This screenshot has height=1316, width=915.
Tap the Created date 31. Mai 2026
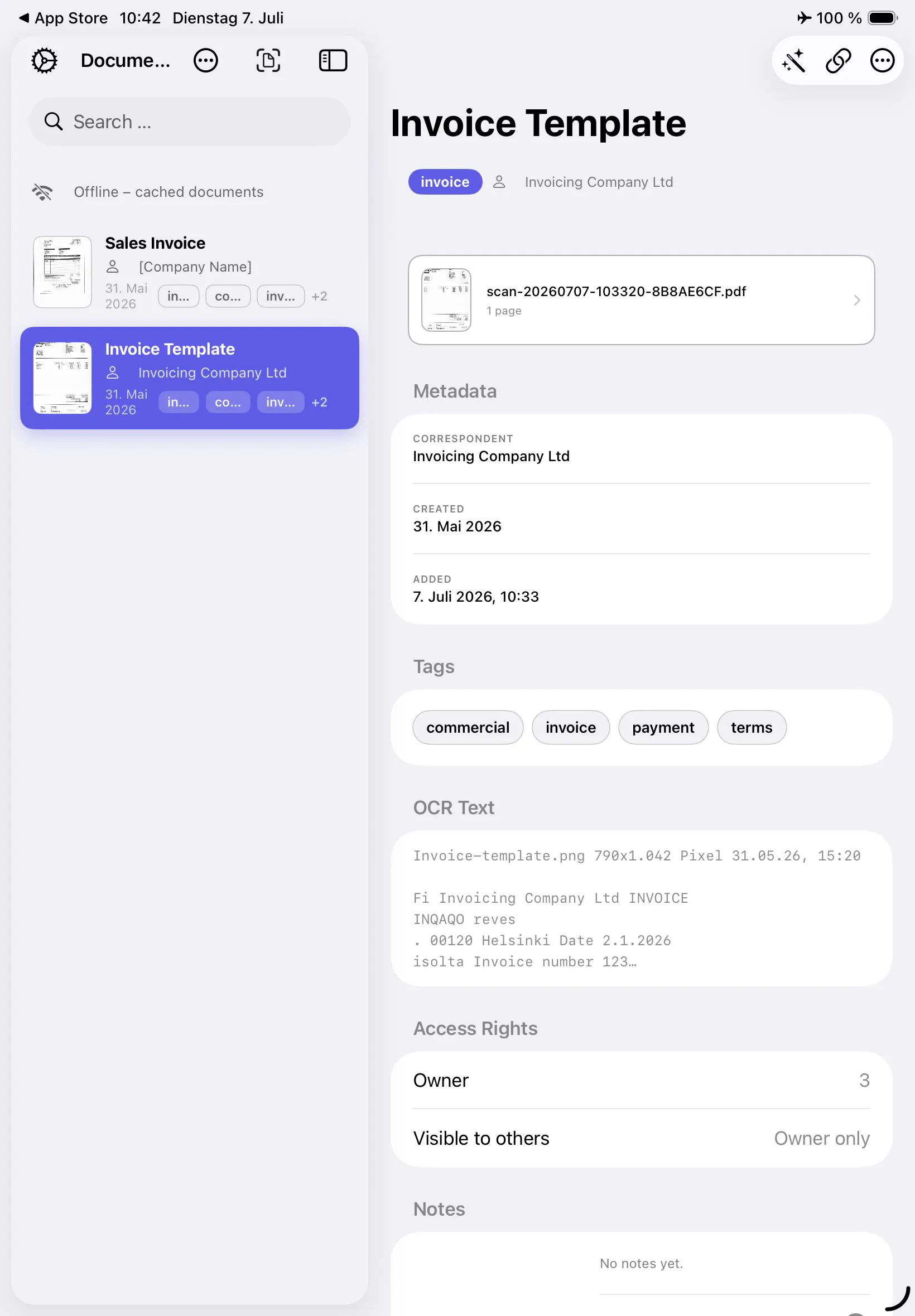(457, 526)
